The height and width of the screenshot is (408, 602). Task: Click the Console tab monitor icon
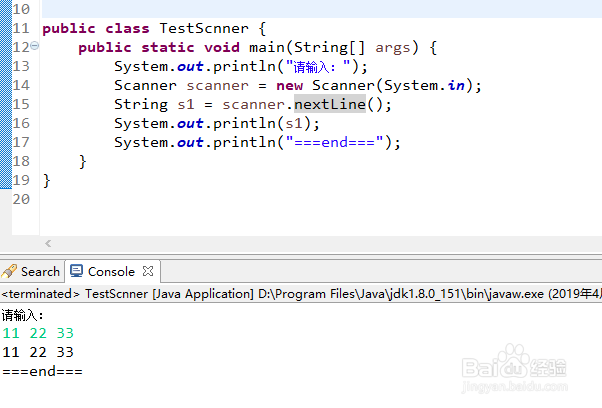tap(76, 271)
